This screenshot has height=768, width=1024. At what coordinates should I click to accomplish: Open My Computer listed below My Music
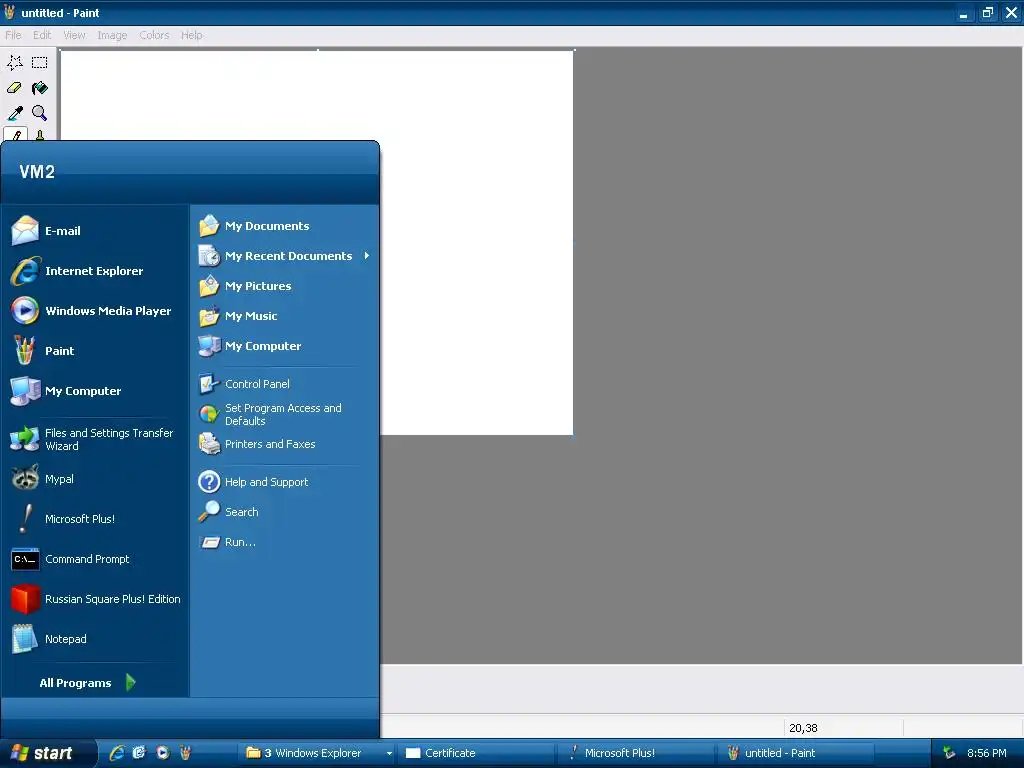click(285, 346)
